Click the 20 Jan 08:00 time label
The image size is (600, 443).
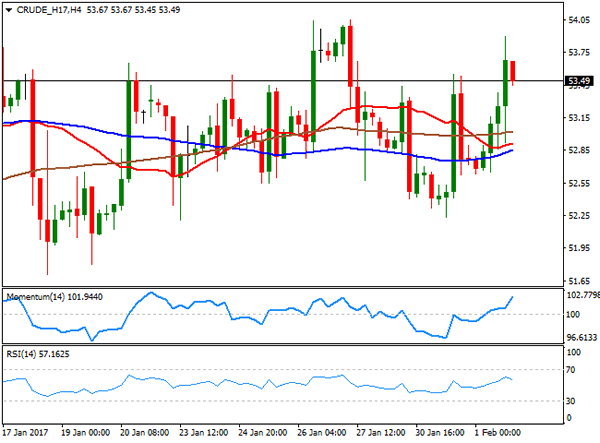144,433
